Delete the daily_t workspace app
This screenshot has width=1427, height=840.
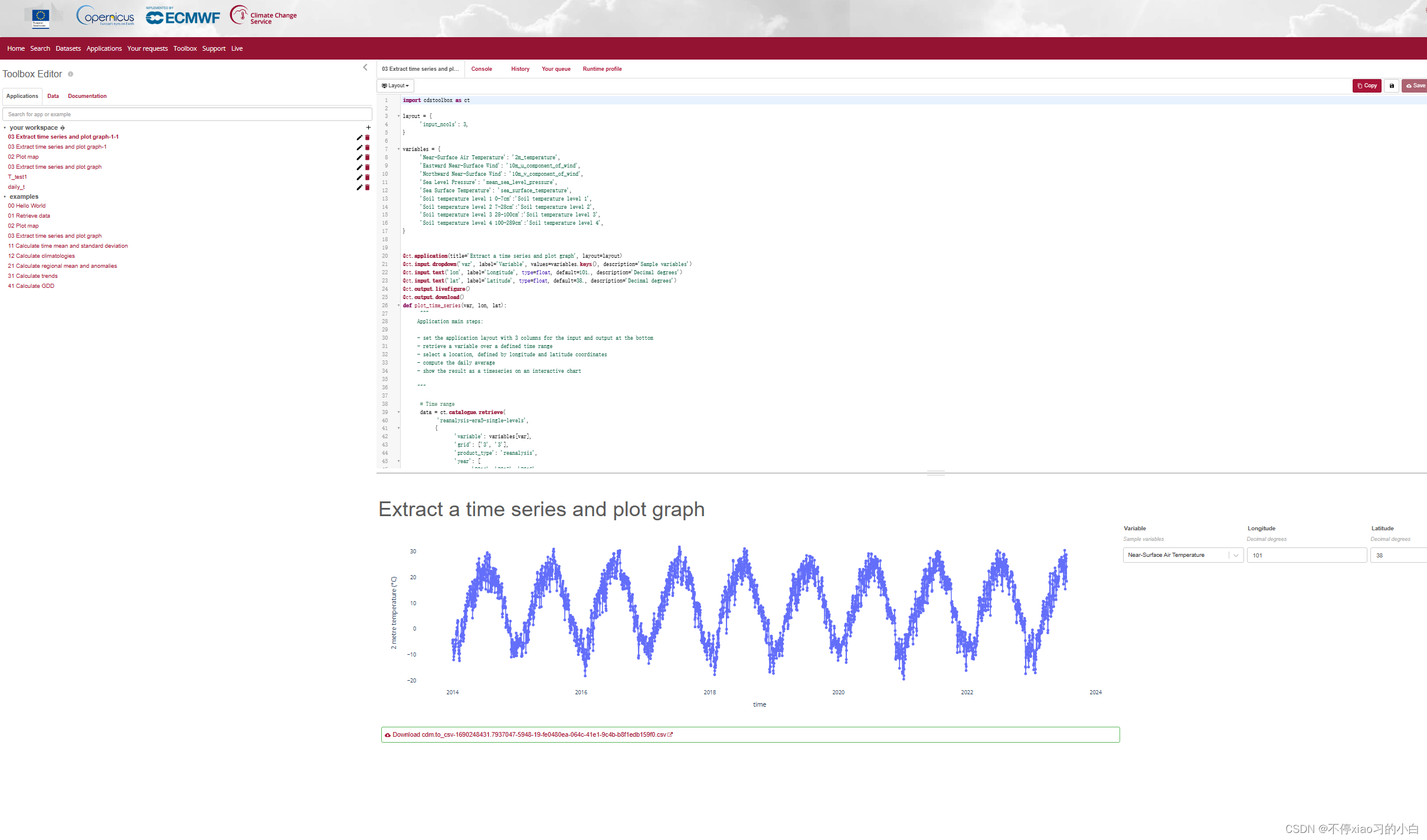click(x=367, y=188)
